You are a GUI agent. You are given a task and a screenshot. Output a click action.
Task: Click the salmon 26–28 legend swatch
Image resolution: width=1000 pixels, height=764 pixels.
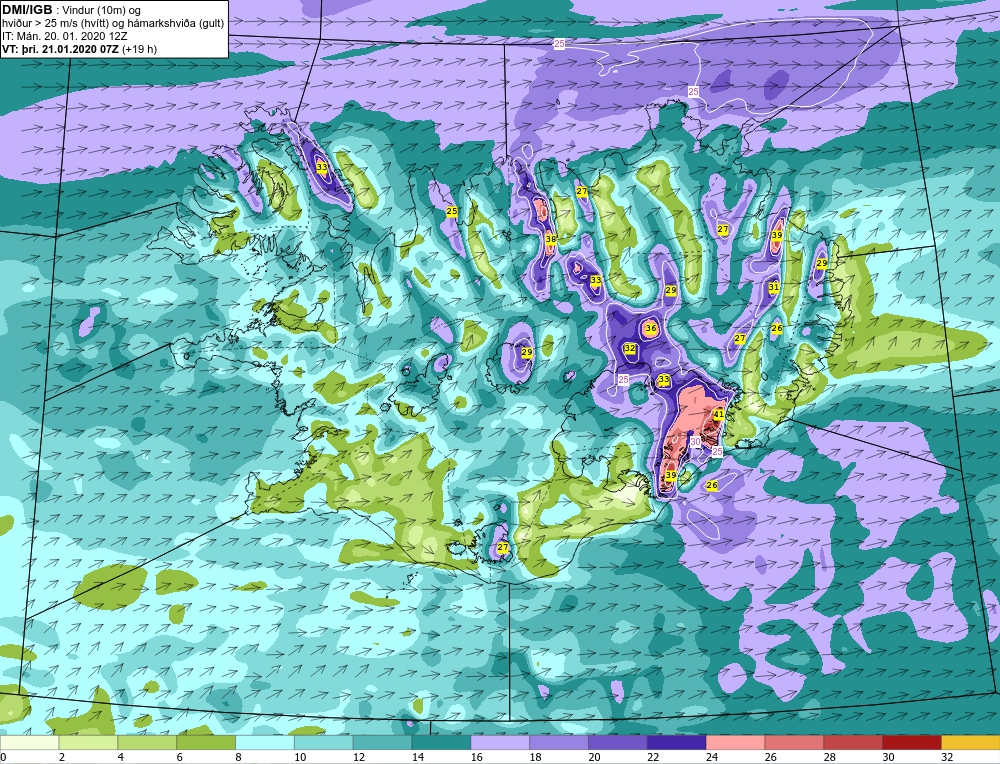[x=794, y=743]
